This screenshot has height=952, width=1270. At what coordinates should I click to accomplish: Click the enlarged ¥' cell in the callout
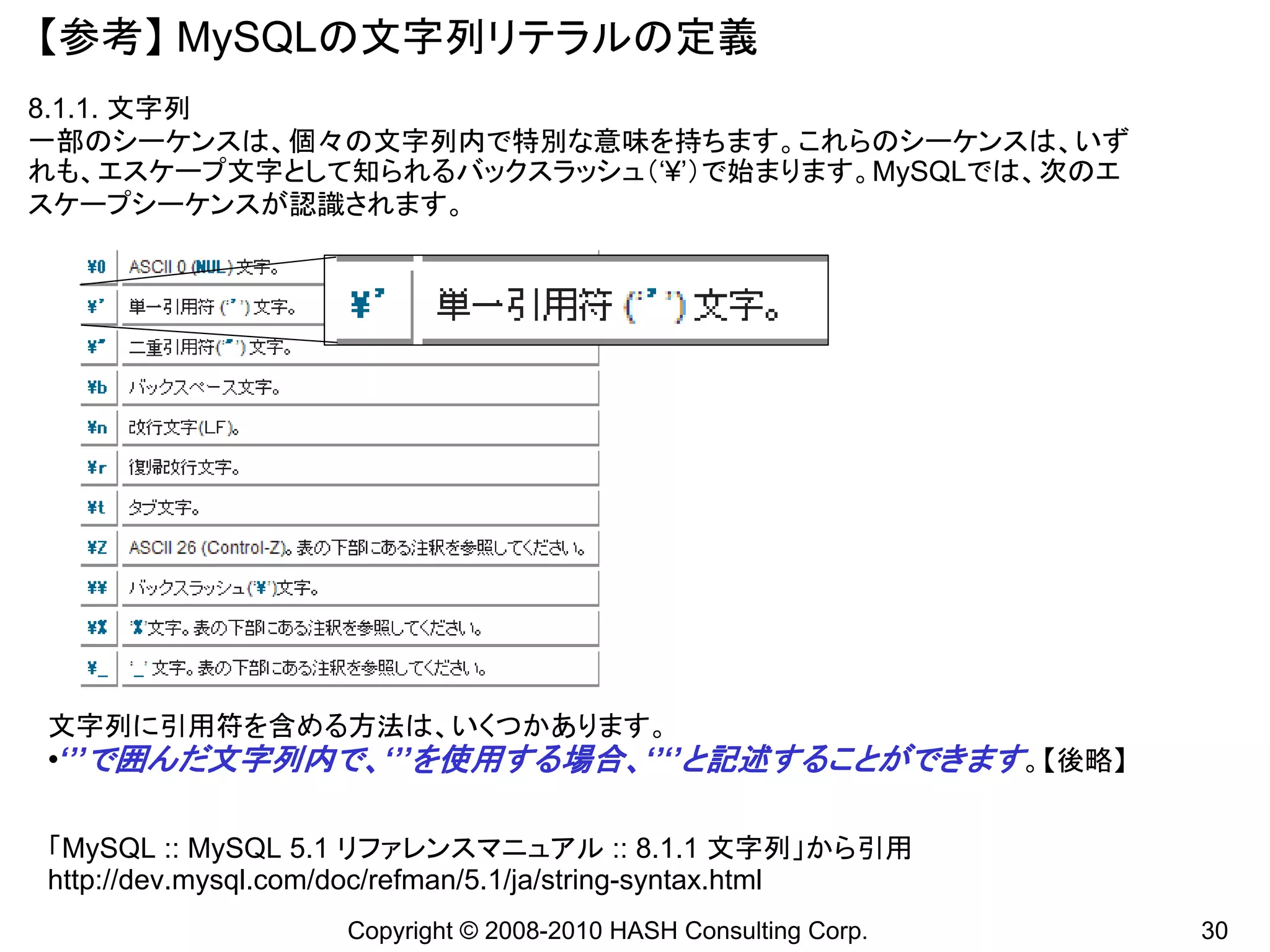pyautogui.click(x=368, y=304)
